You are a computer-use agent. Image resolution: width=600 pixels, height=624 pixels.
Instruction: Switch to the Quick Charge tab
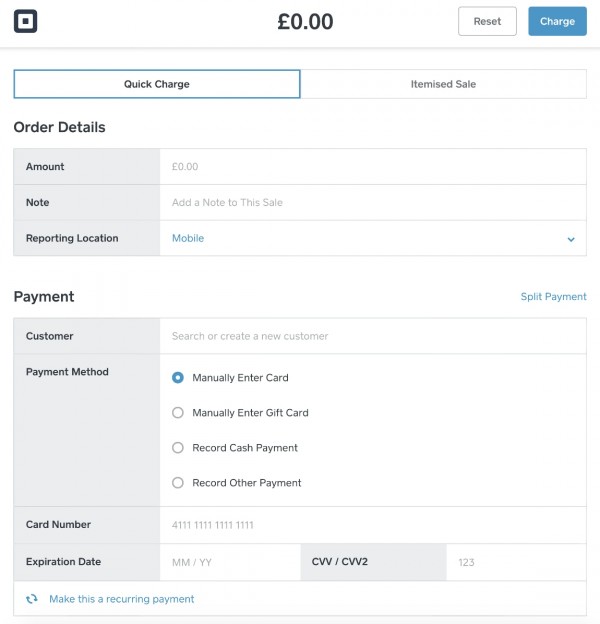[157, 84]
